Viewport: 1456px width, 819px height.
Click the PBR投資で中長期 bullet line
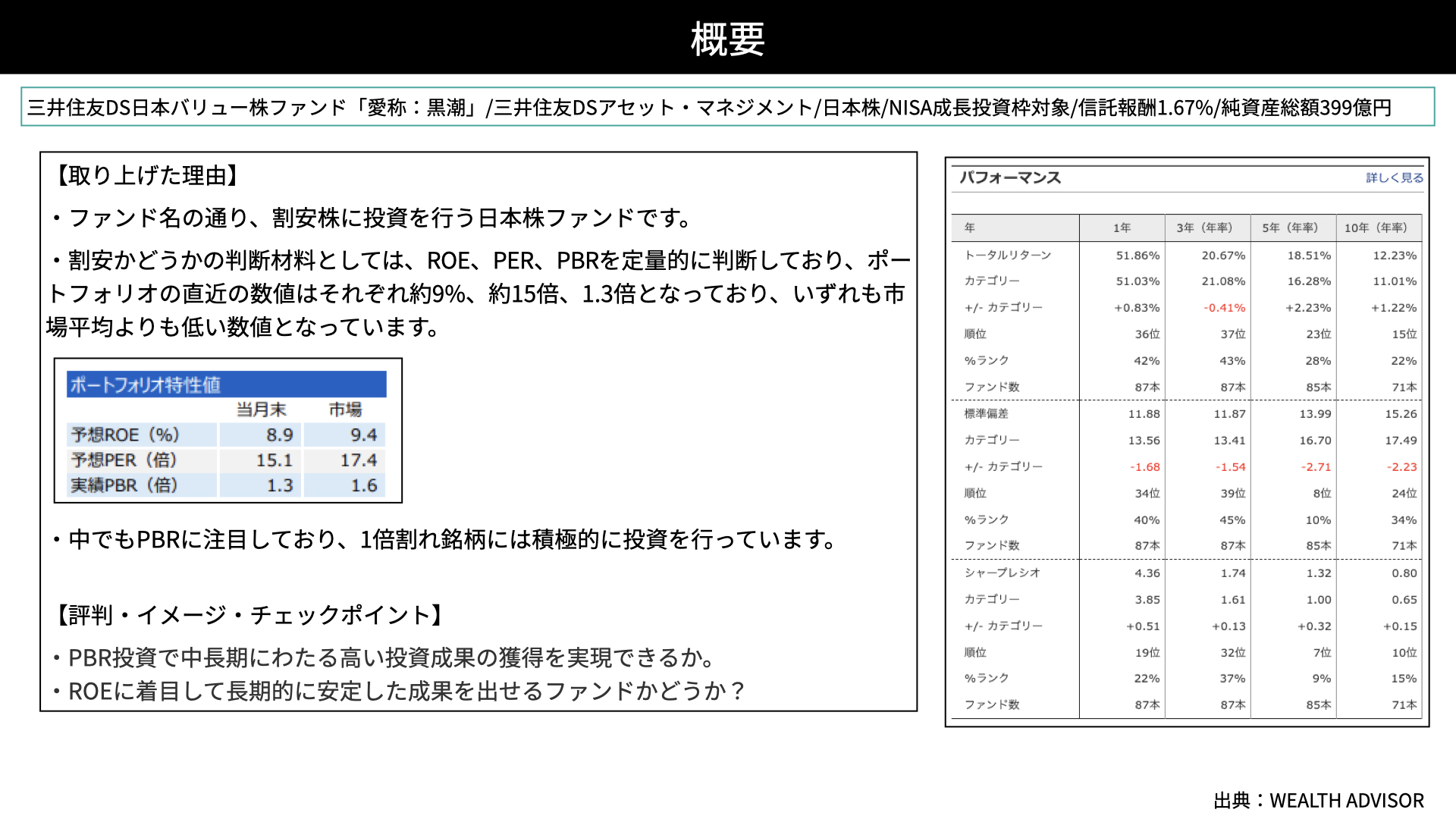click(x=383, y=657)
